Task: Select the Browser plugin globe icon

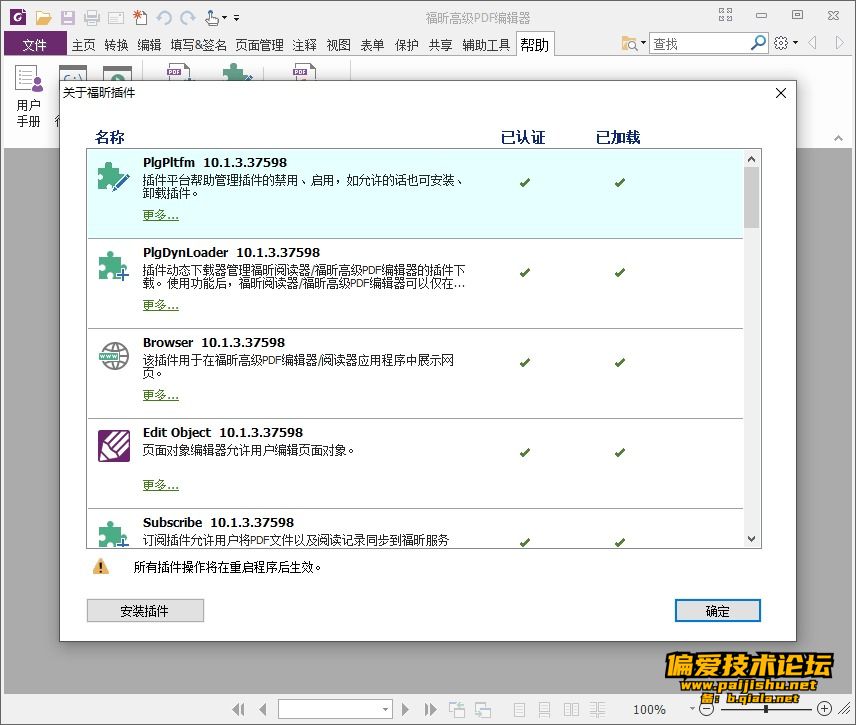Action: point(114,356)
